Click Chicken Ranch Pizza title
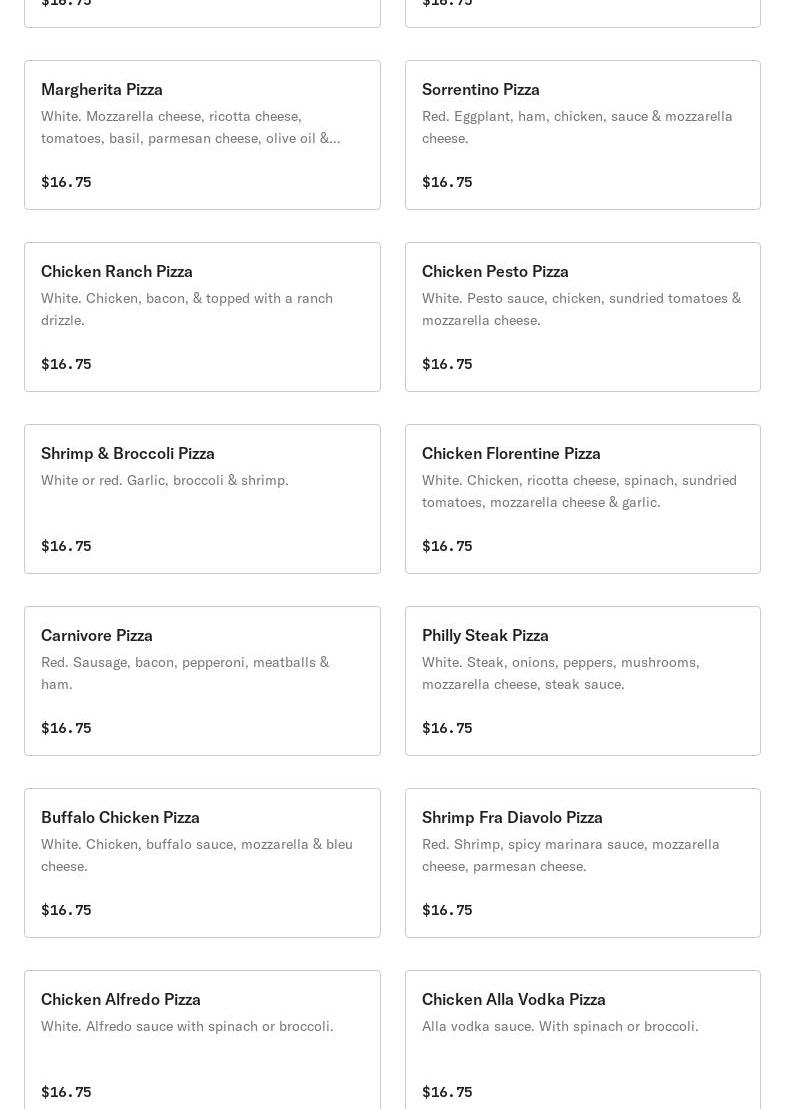 (x=117, y=271)
